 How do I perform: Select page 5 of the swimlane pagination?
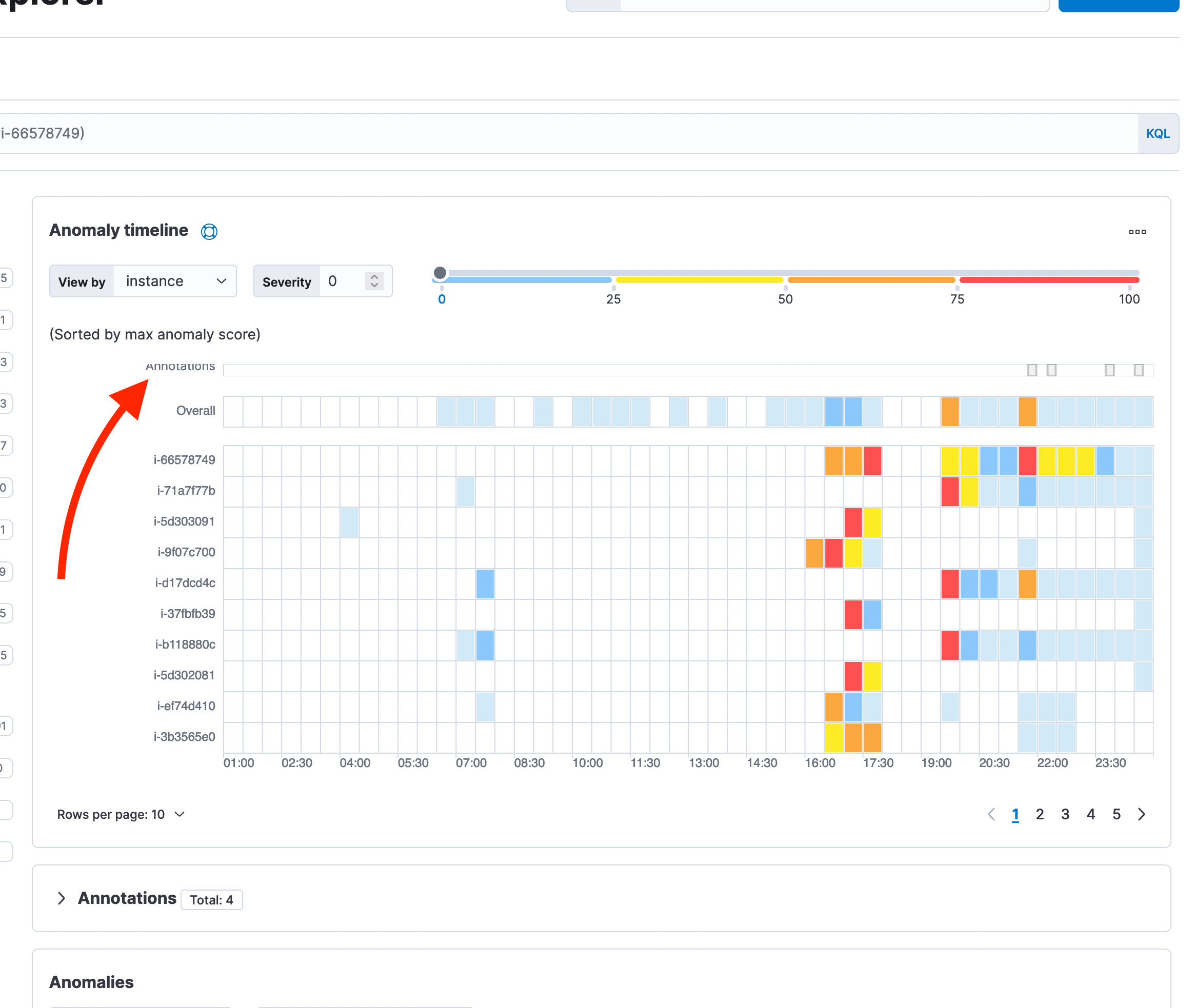point(1117,814)
